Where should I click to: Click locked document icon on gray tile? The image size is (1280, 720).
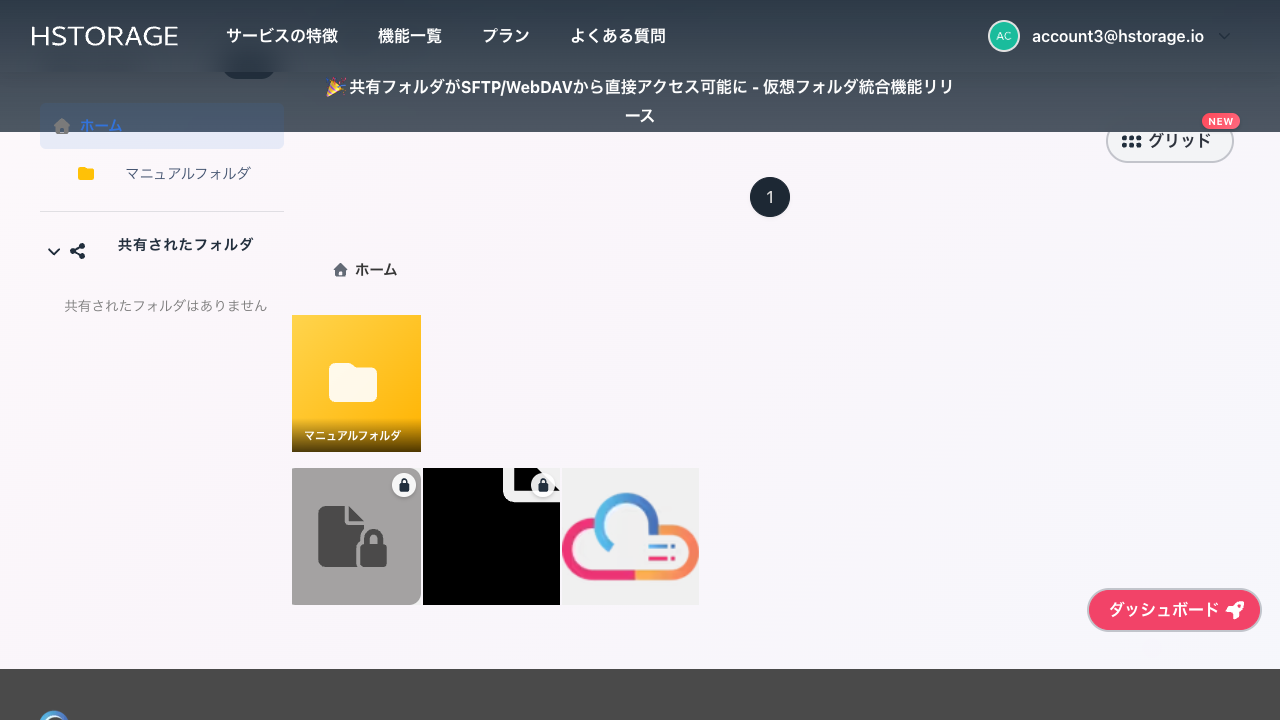(352, 536)
